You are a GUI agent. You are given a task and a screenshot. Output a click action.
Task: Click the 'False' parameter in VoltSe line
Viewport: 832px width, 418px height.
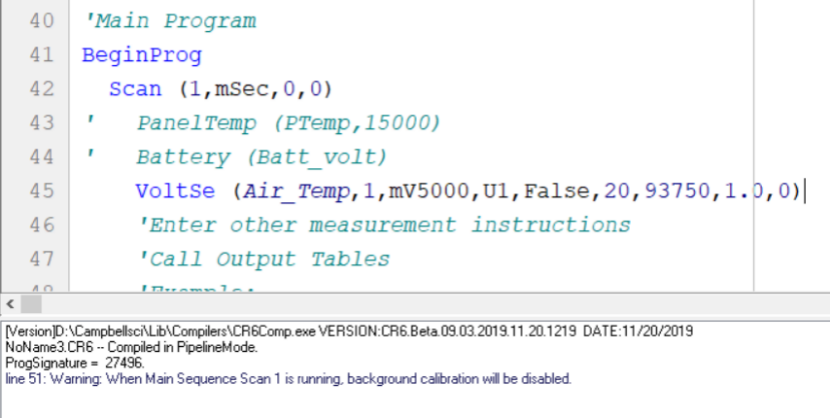(557, 190)
